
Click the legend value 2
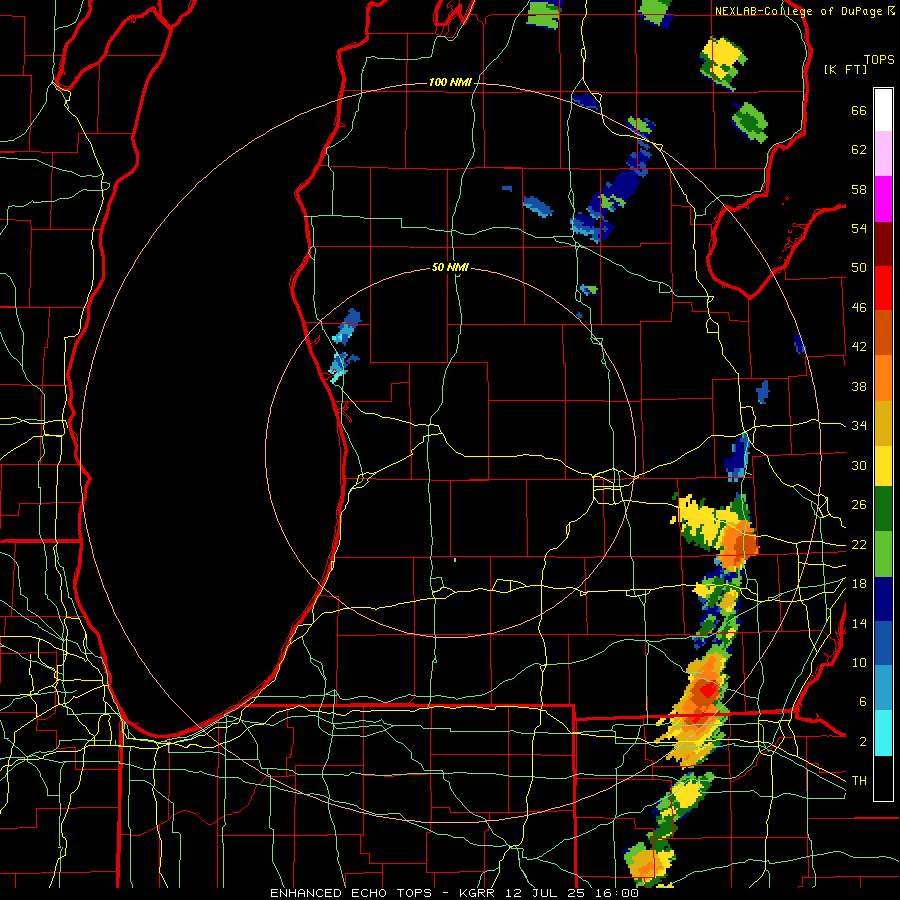click(862, 742)
